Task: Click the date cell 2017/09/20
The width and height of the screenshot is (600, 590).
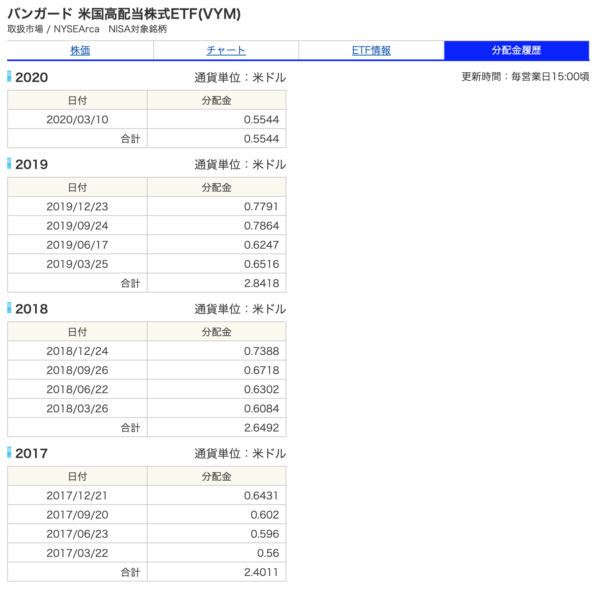Action: point(77,515)
